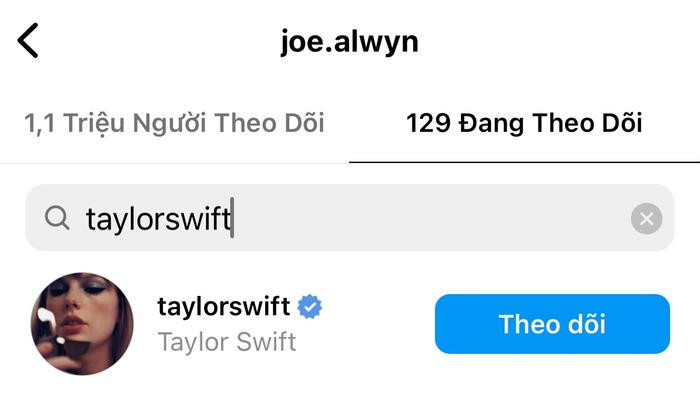The image size is (700, 416).
Task: Tap the joe.alwyn profile title
Action: pos(350,42)
